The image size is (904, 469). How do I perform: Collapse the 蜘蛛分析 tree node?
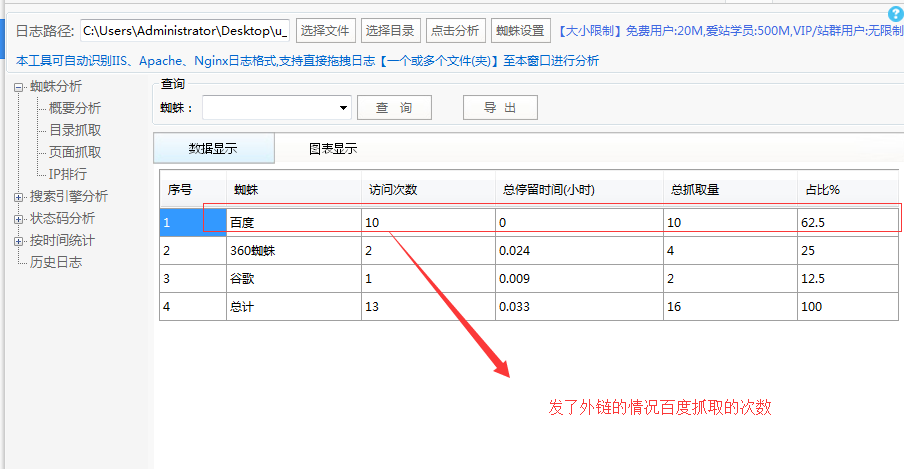[x=18, y=87]
